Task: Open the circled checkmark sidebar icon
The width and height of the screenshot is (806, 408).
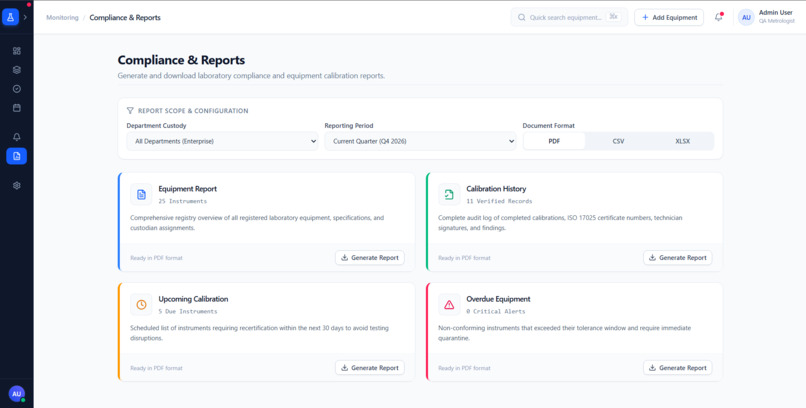Action: 16,89
